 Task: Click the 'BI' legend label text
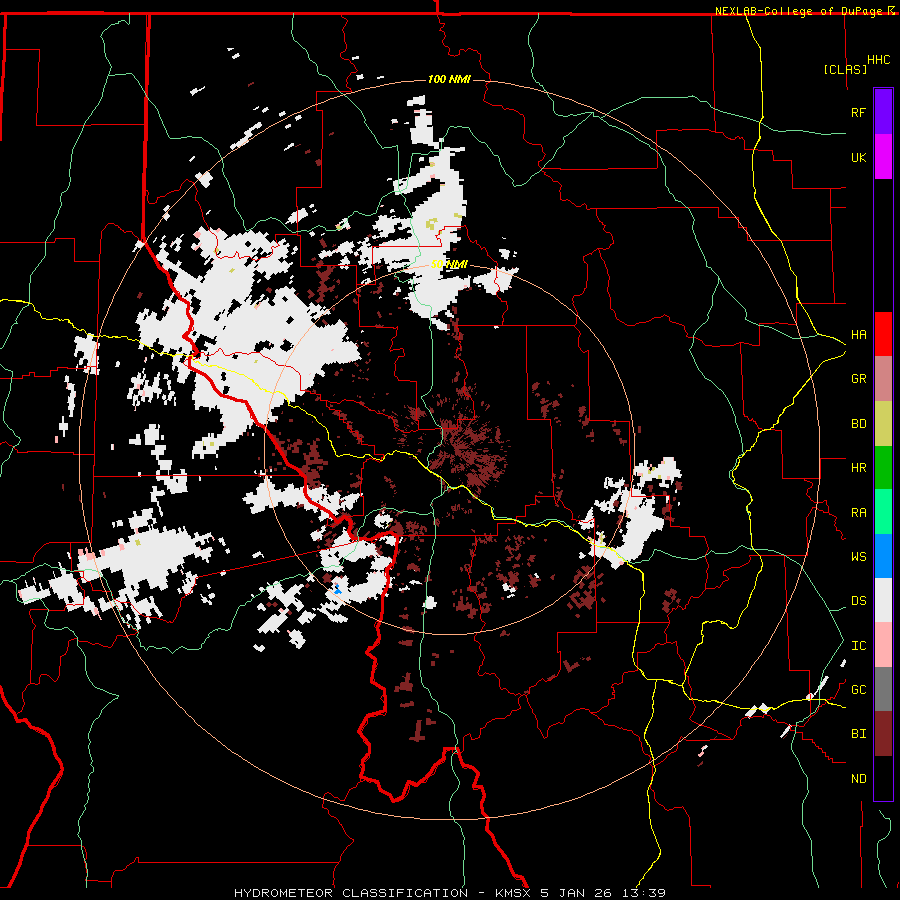[x=858, y=734]
